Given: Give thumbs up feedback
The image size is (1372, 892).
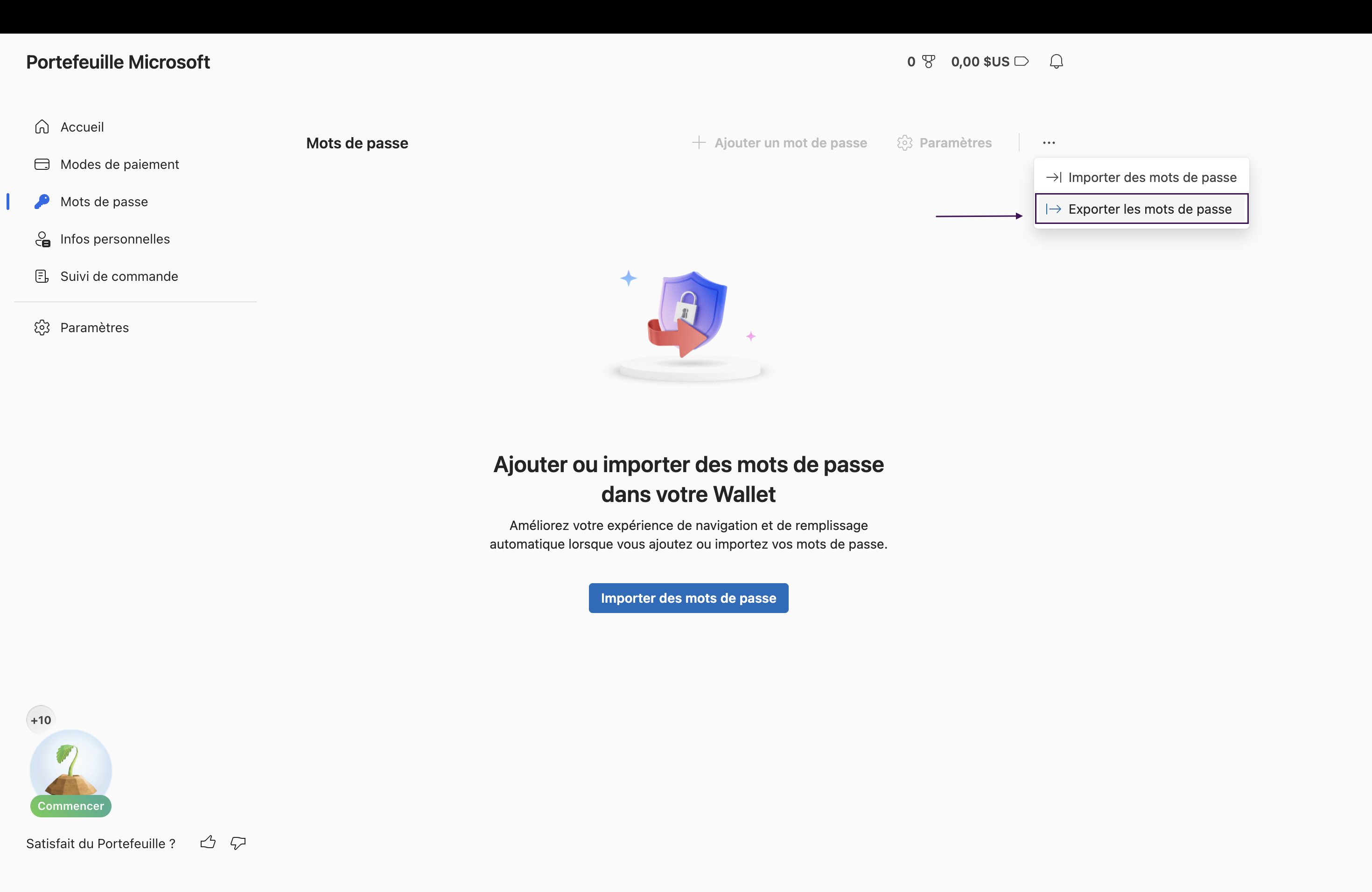Looking at the screenshot, I should point(208,843).
